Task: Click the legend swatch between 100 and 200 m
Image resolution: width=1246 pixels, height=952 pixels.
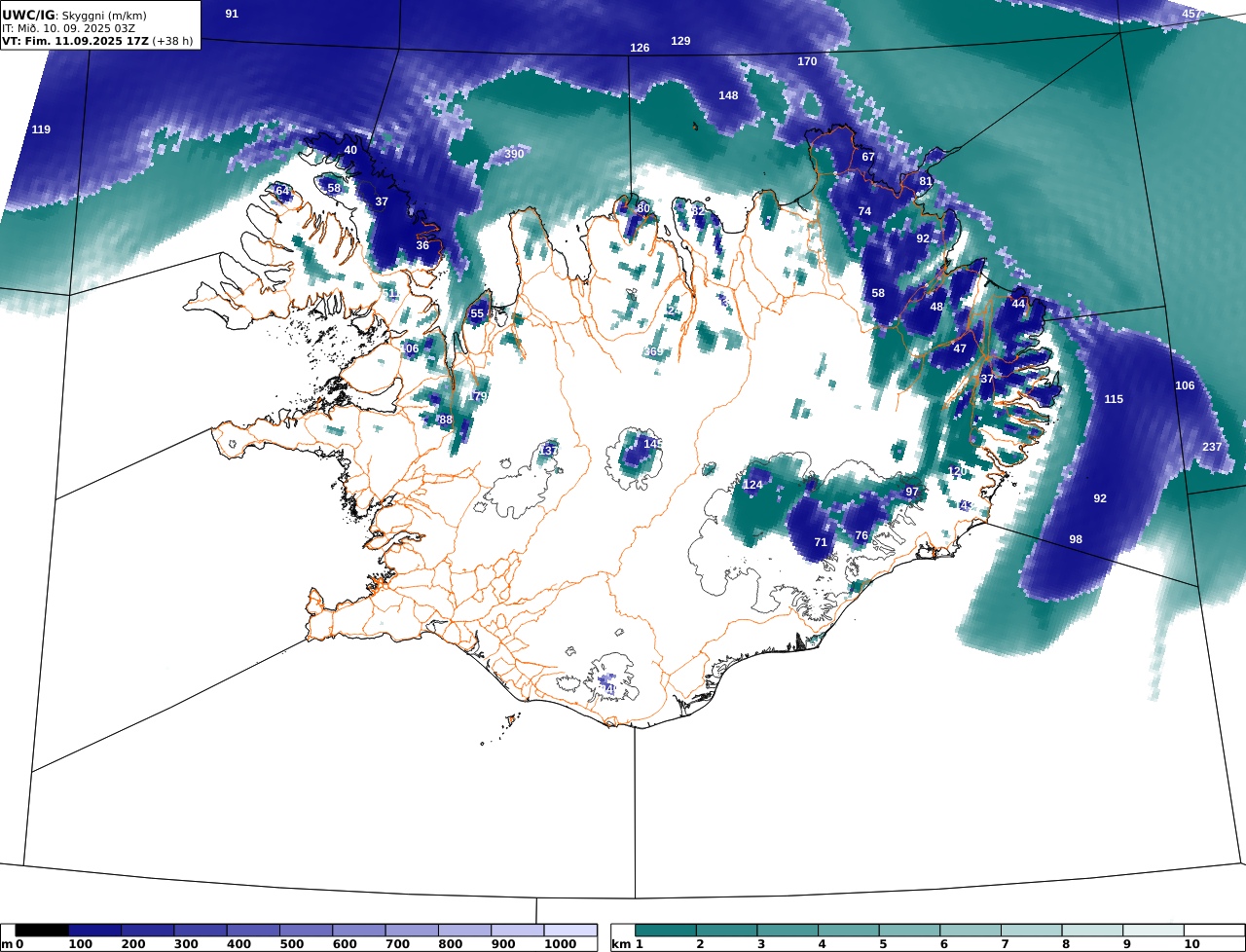Action: [x=94, y=931]
